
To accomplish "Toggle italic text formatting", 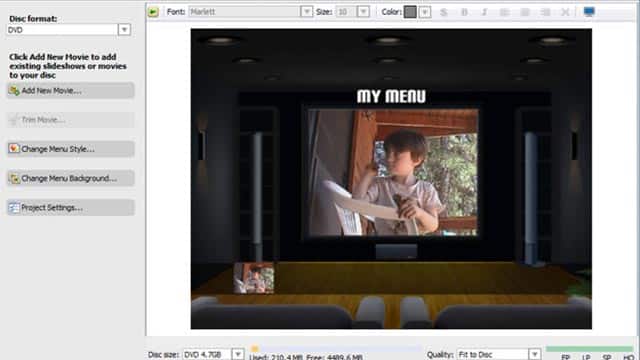I will pos(484,12).
